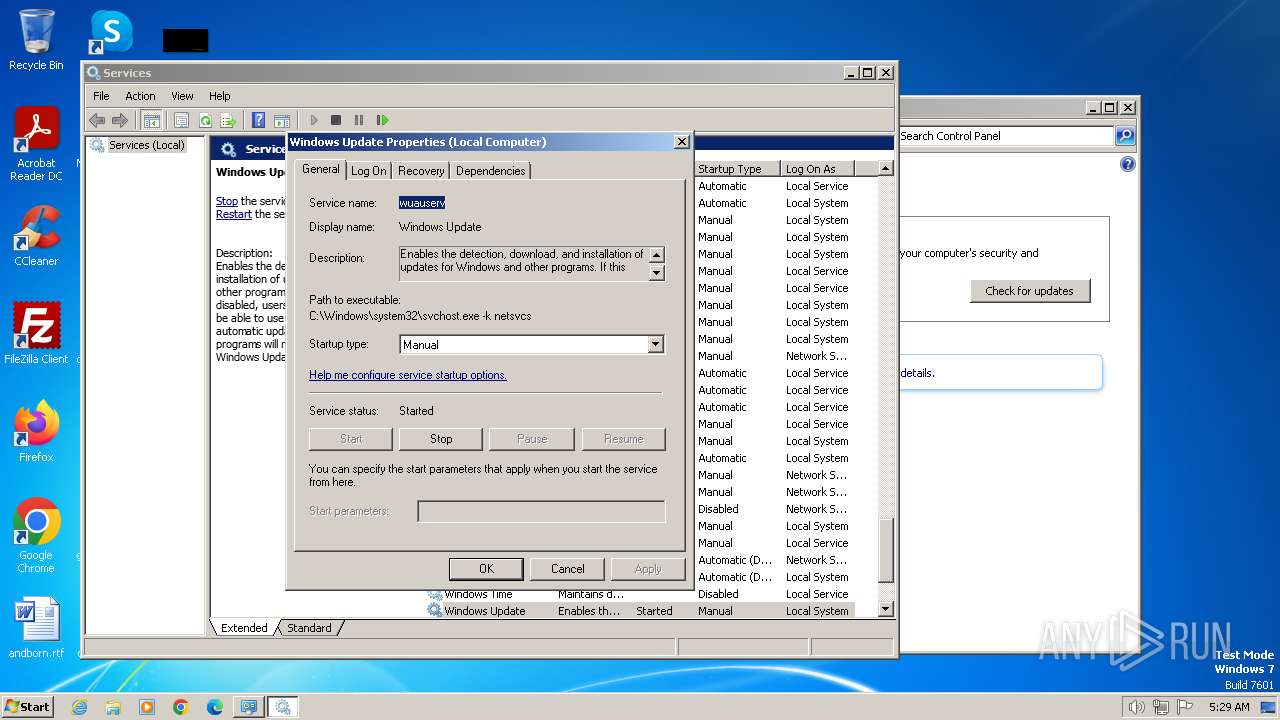Click services list scrollbar down arrow
The image size is (1280, 720).
[885, 609]
